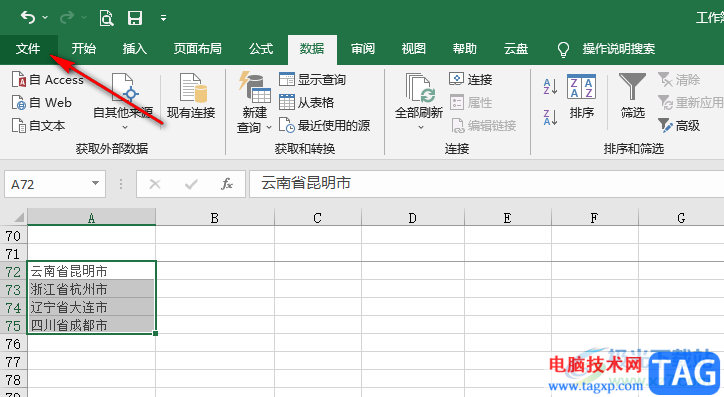Sort descending Z to A icon

(x=550, y=117)
